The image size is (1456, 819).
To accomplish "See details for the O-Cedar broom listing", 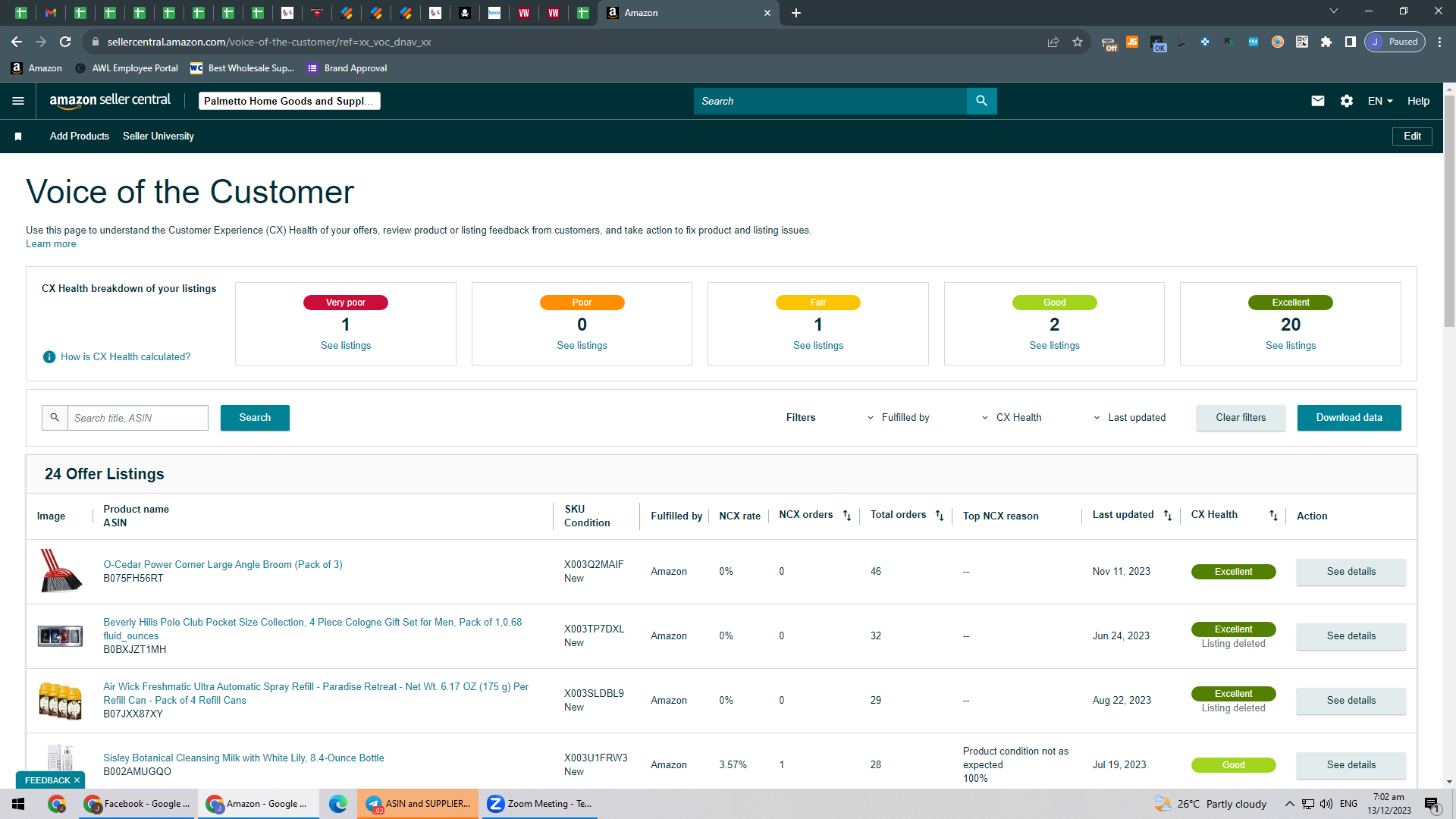I will (x=1351, y=572).
